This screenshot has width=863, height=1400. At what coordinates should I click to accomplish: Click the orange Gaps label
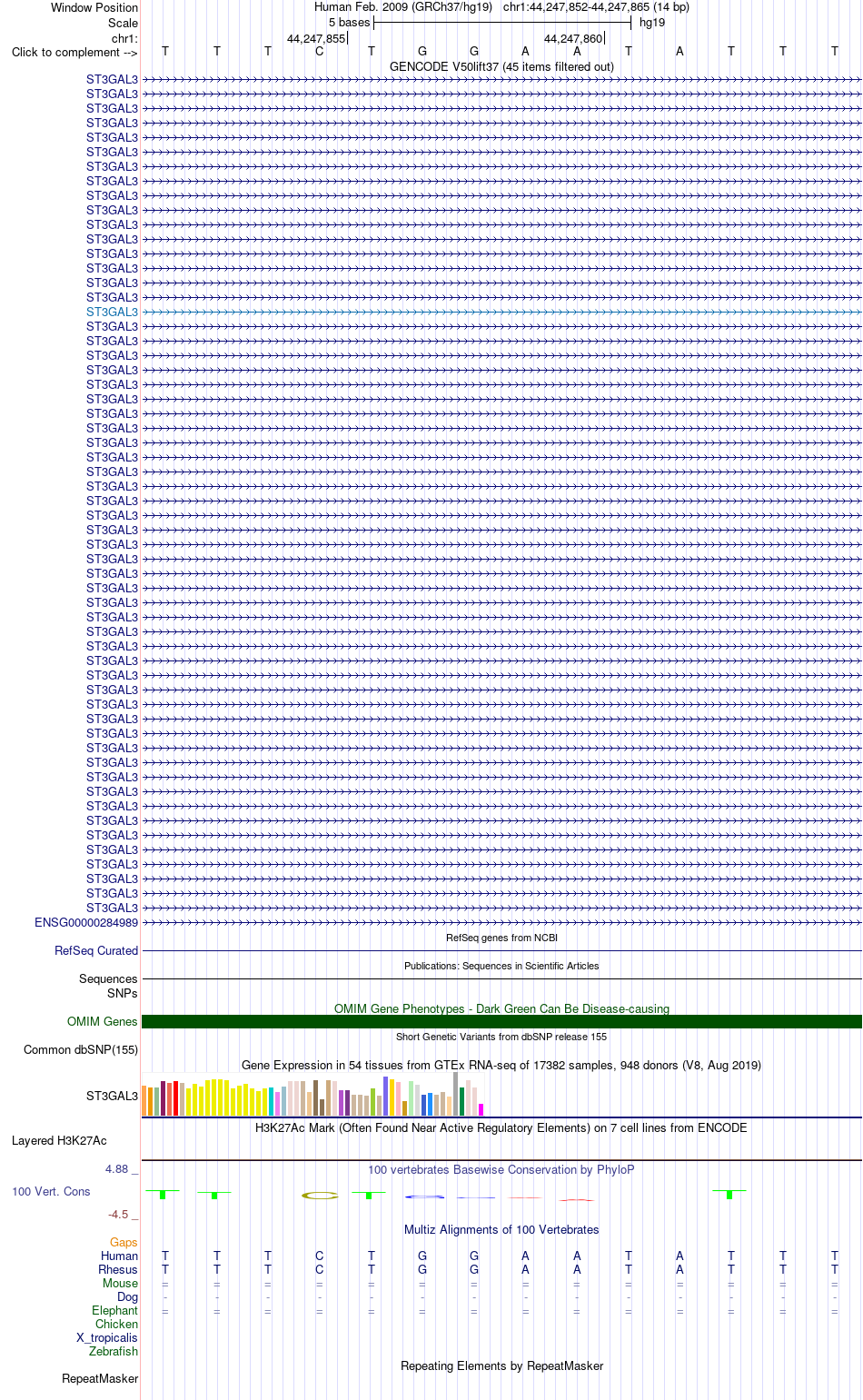click(x=124, y=1243)
